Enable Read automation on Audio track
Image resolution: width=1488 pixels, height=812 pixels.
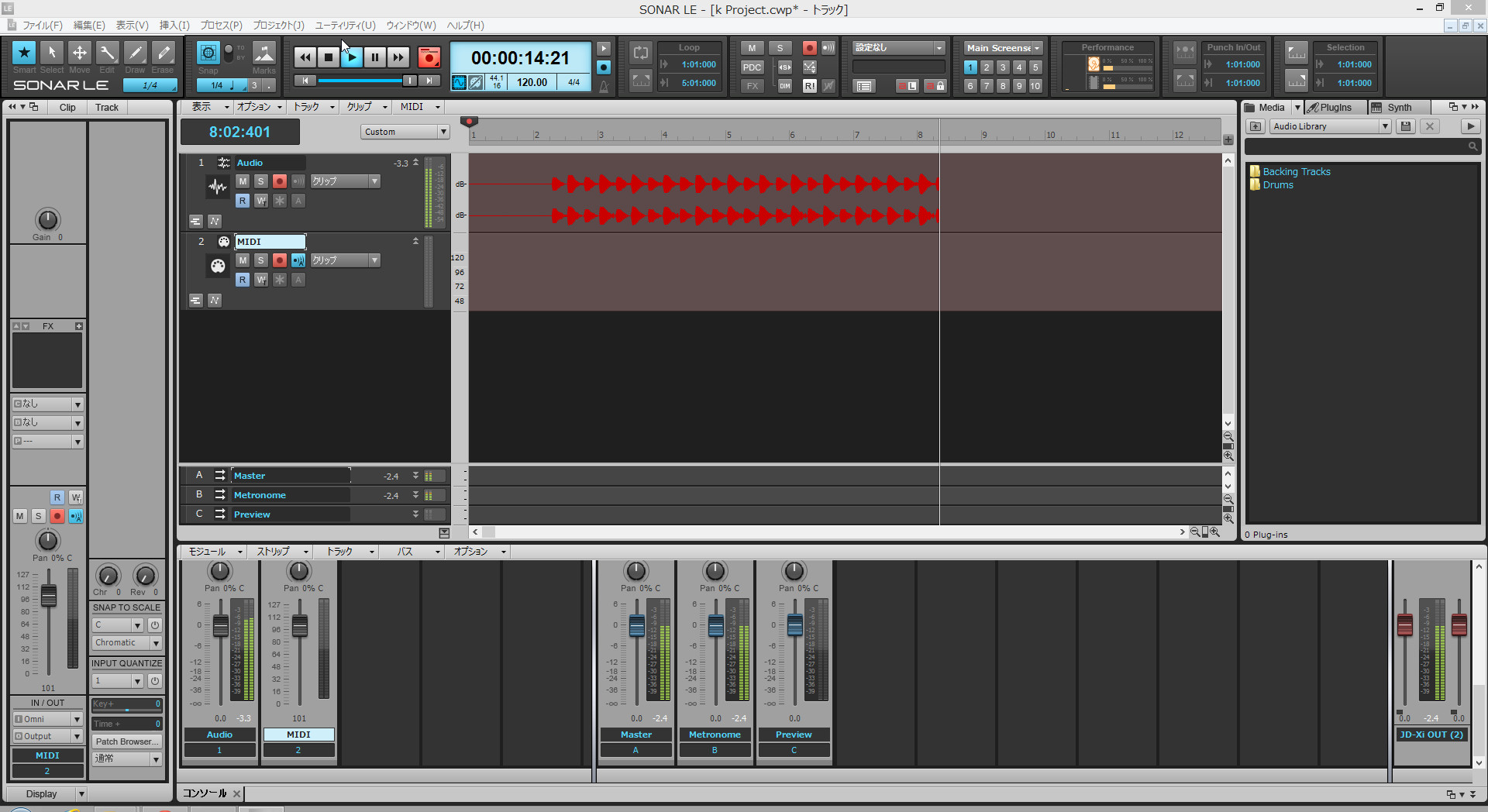(x=243, y=201)
